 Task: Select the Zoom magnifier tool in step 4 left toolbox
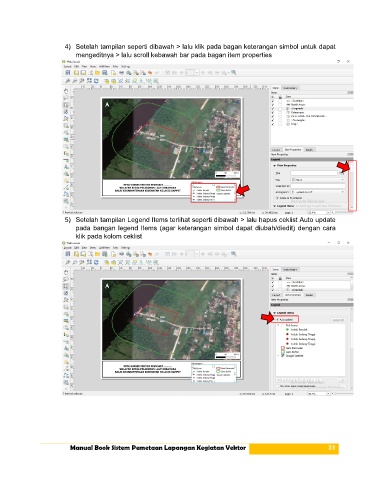66,98
